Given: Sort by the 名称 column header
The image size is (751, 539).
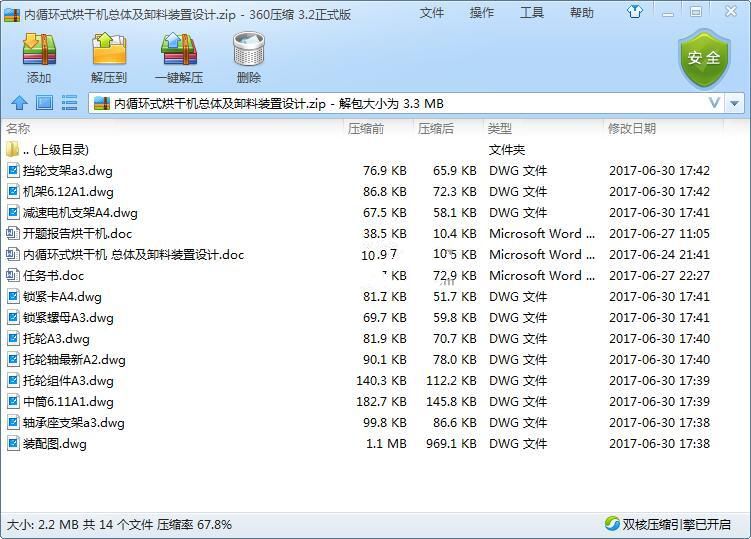Looking at the screenshot, I should [x=18, y=128].
